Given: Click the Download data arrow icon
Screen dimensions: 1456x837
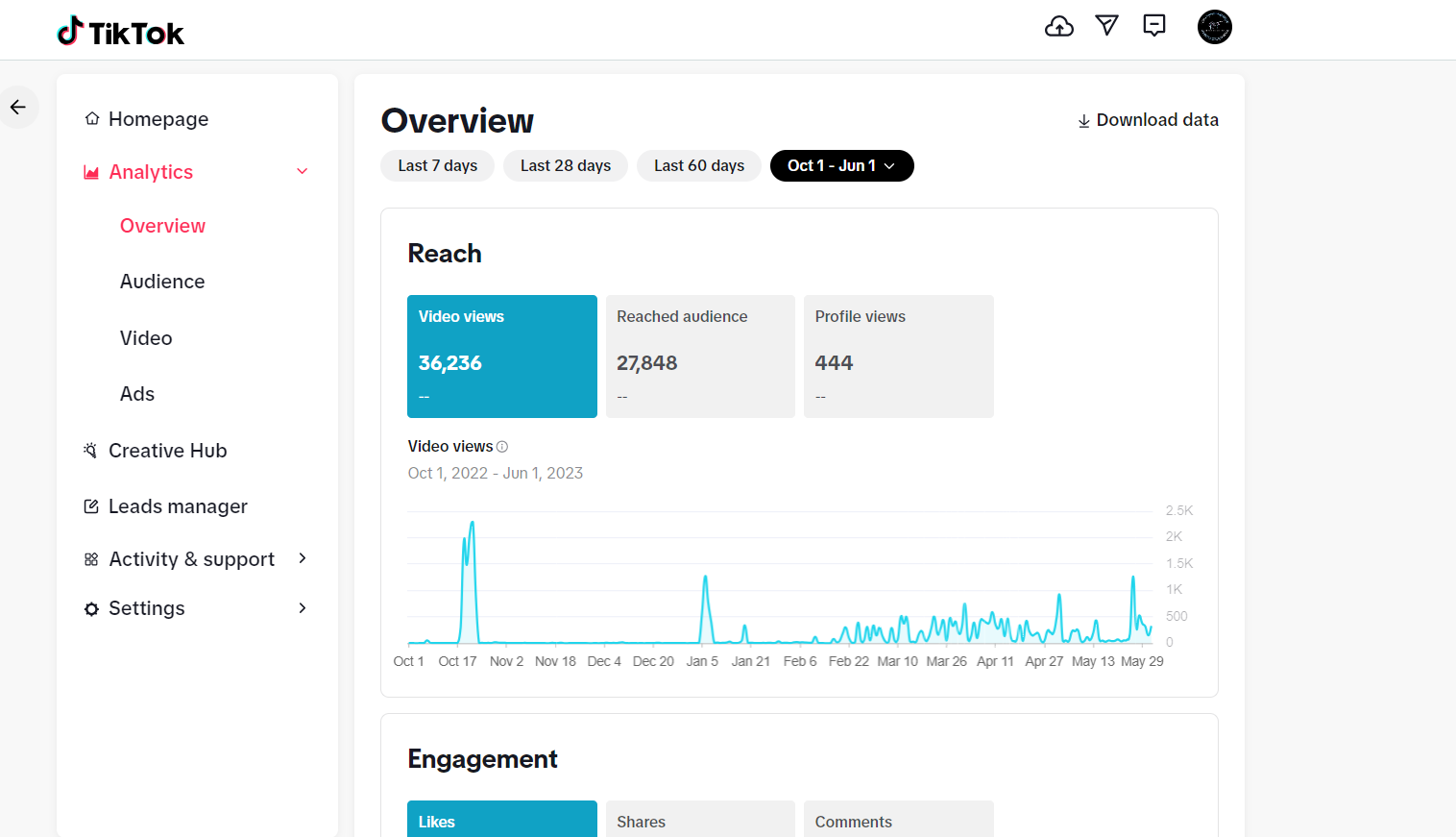Looking at the screenshot, I should (x=1083, y=121).
